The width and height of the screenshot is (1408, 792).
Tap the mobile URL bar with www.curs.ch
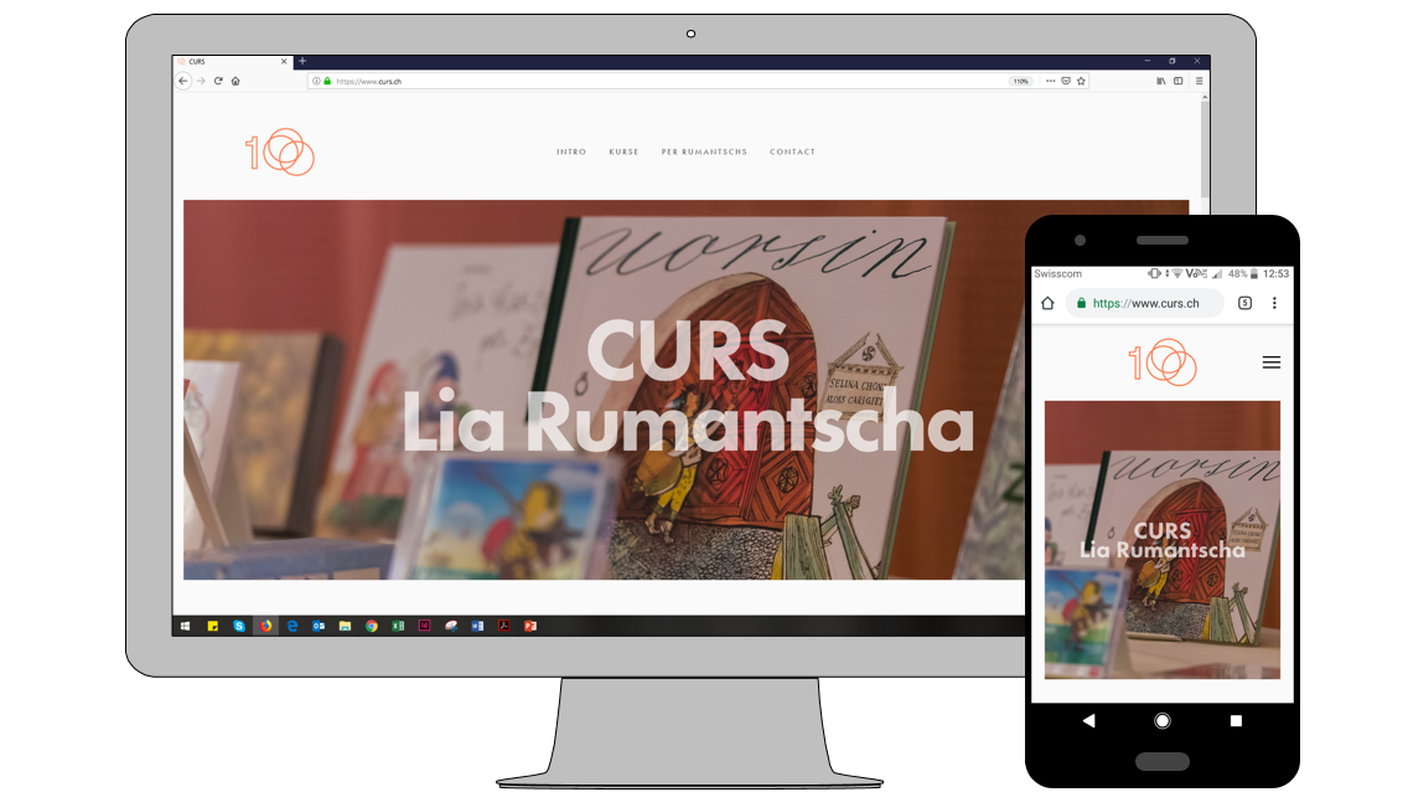[x=1145, y=303]
